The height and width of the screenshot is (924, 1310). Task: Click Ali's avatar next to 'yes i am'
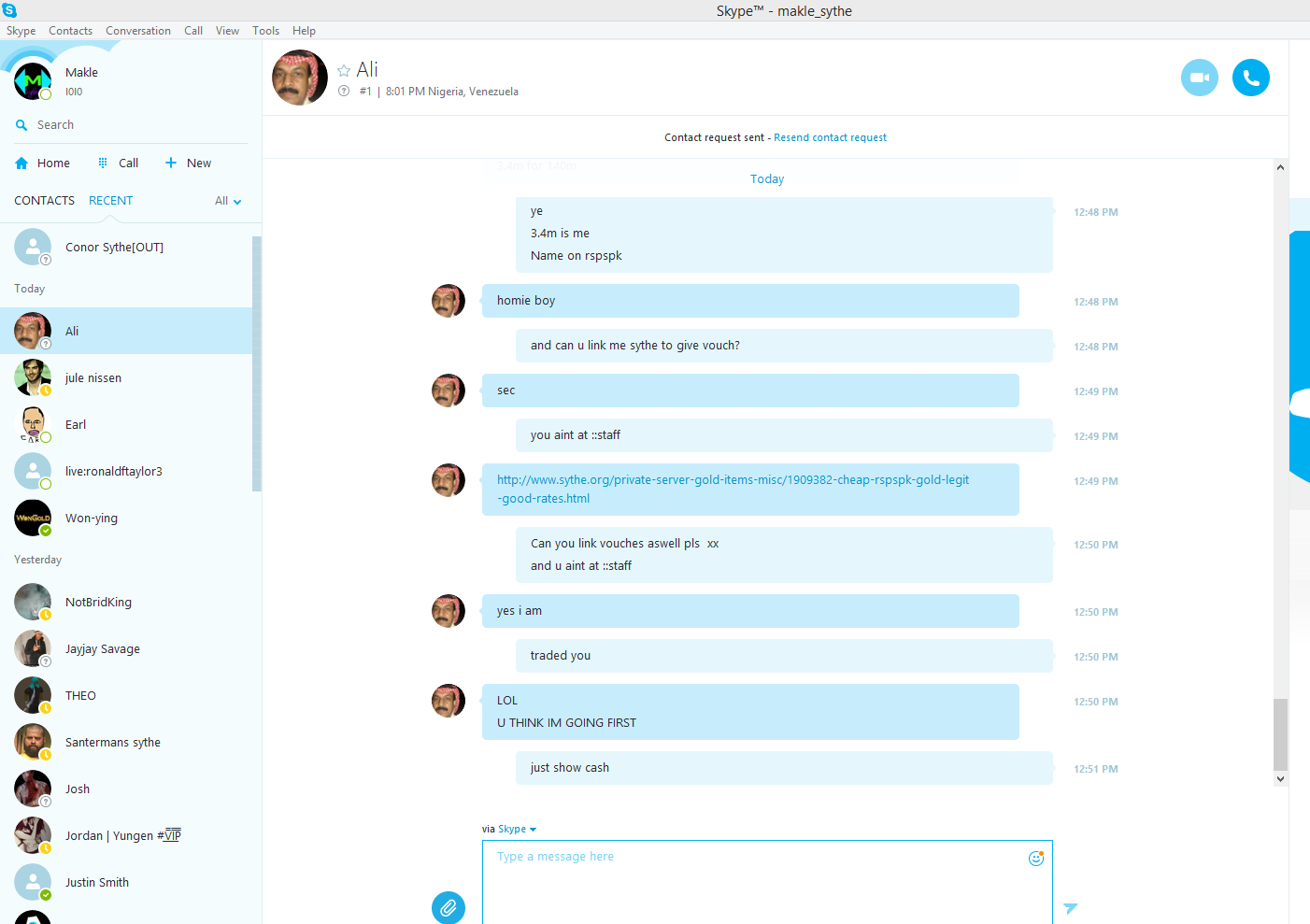(x=449, y=611)
